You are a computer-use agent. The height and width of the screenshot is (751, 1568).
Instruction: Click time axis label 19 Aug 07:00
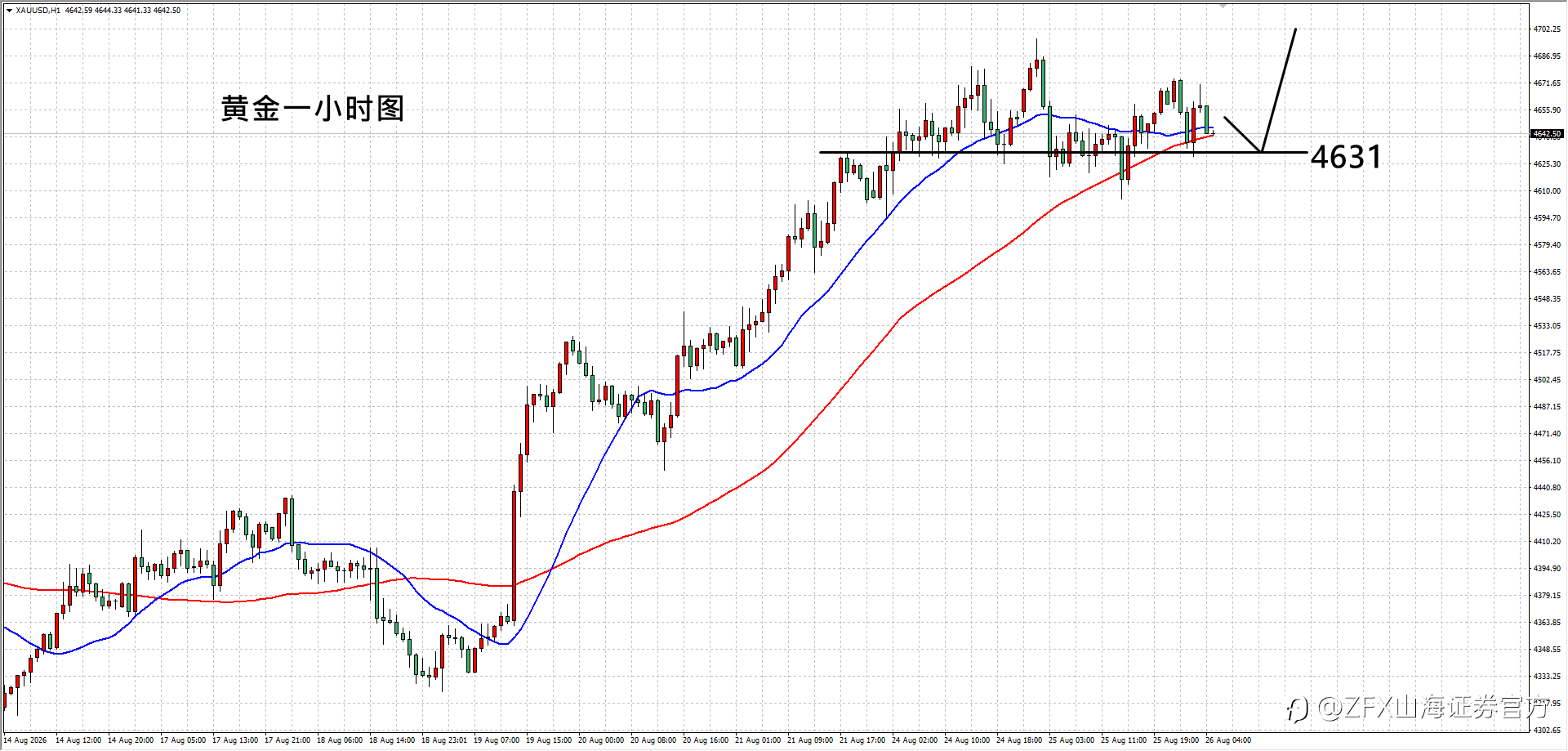tap(497, 741)
